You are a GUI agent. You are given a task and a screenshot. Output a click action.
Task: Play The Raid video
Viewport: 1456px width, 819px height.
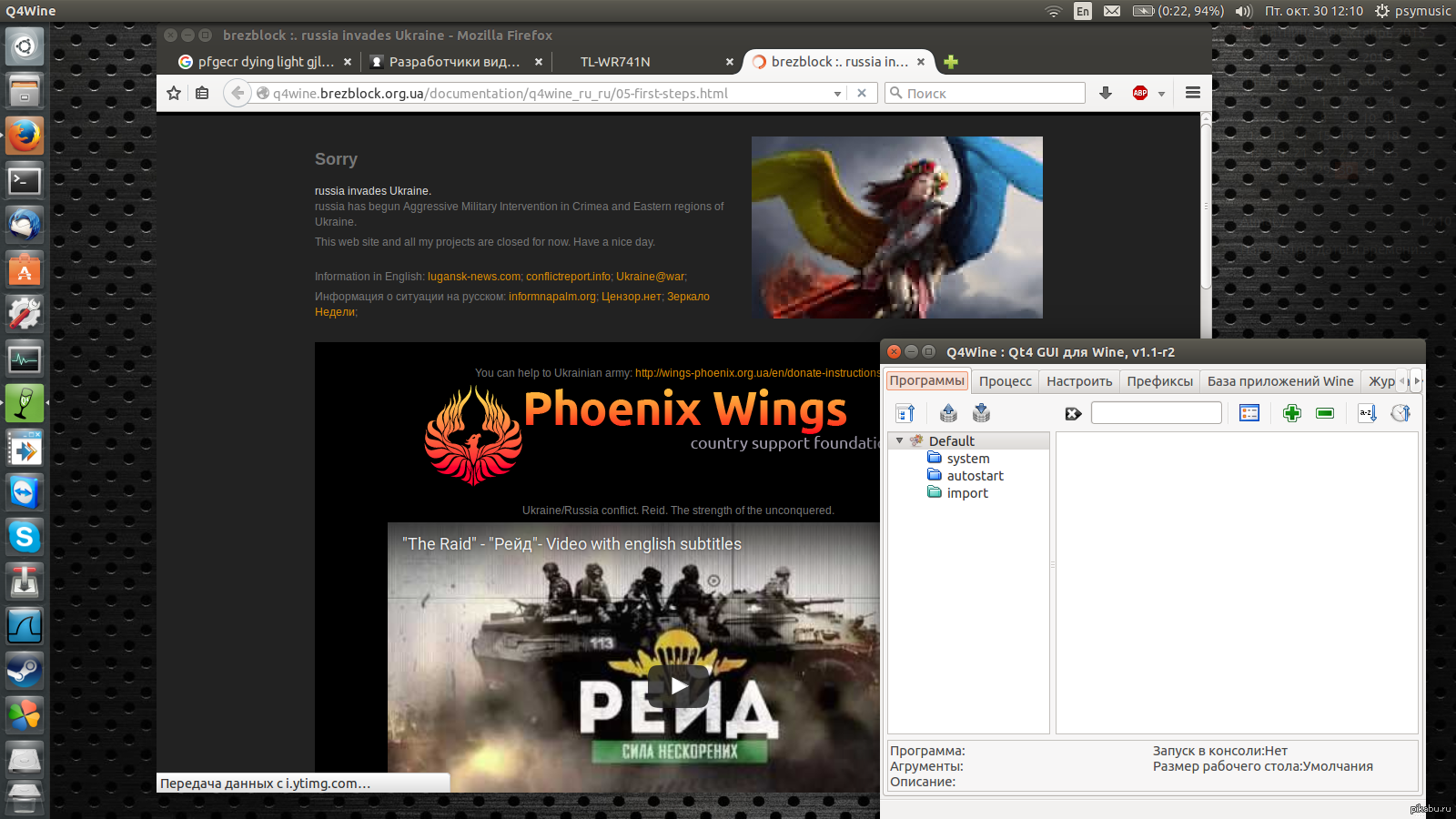click(679, 686)
